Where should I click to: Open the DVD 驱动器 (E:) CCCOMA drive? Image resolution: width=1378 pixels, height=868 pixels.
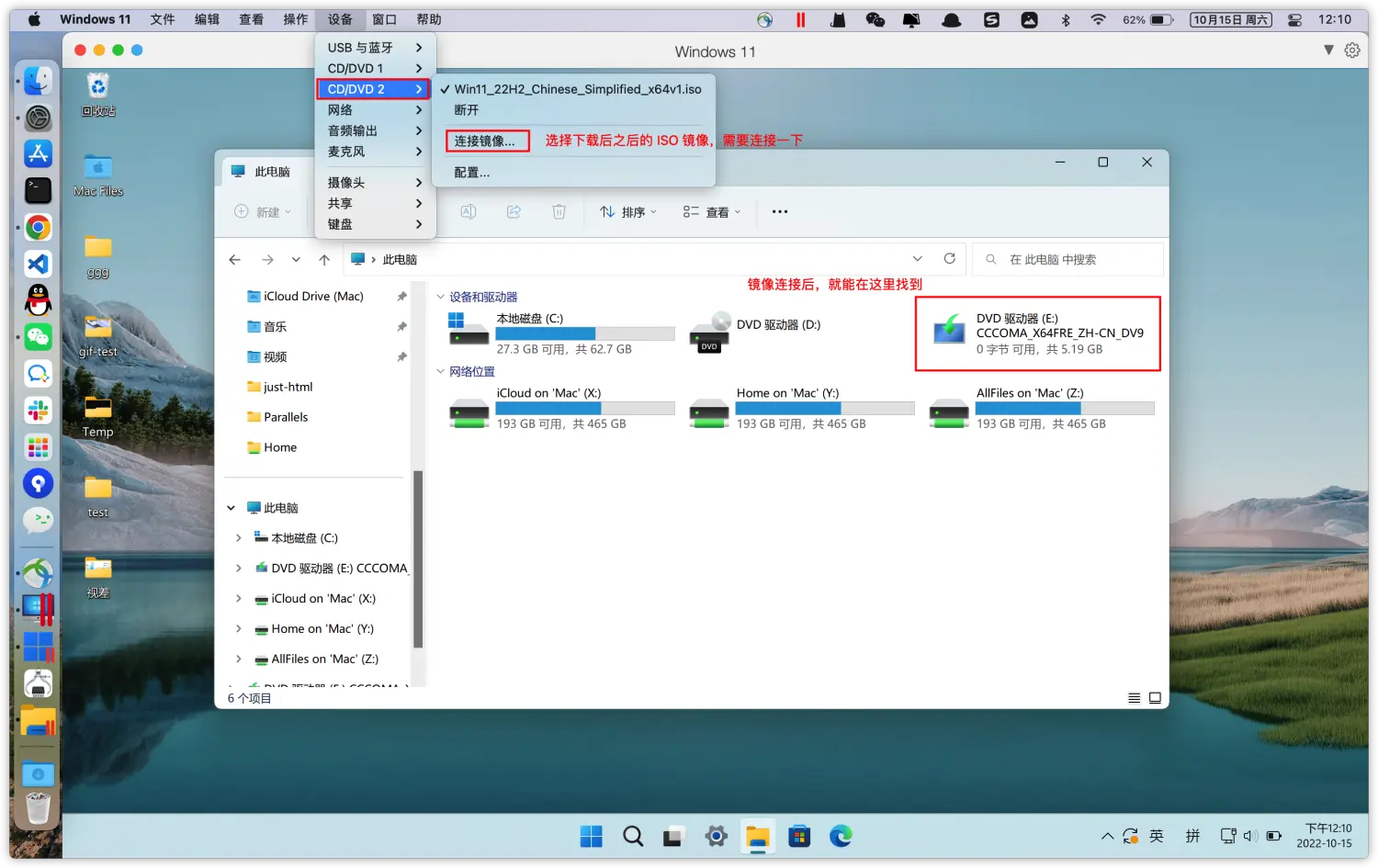(1038, 333)
